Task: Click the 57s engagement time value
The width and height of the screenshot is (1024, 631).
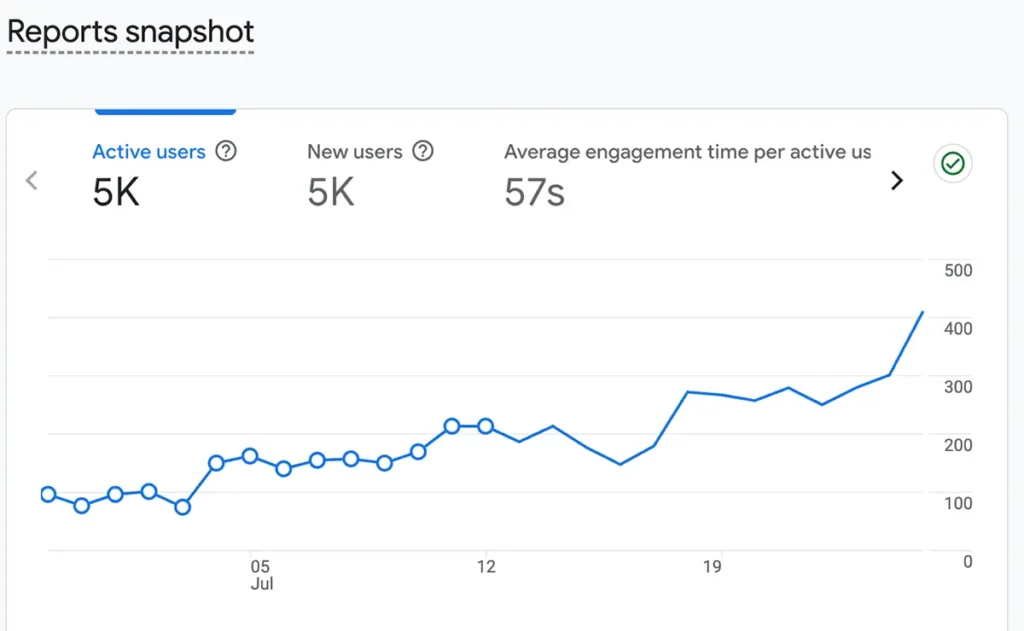Action: point(534,192)
